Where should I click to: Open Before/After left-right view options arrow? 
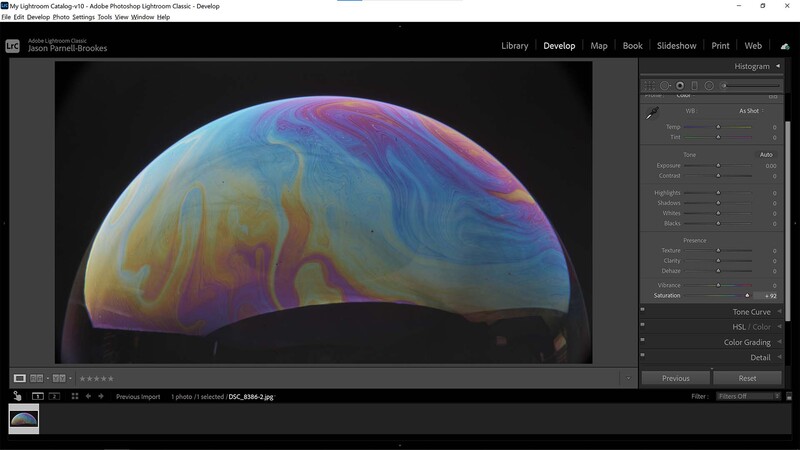point(47,379)
